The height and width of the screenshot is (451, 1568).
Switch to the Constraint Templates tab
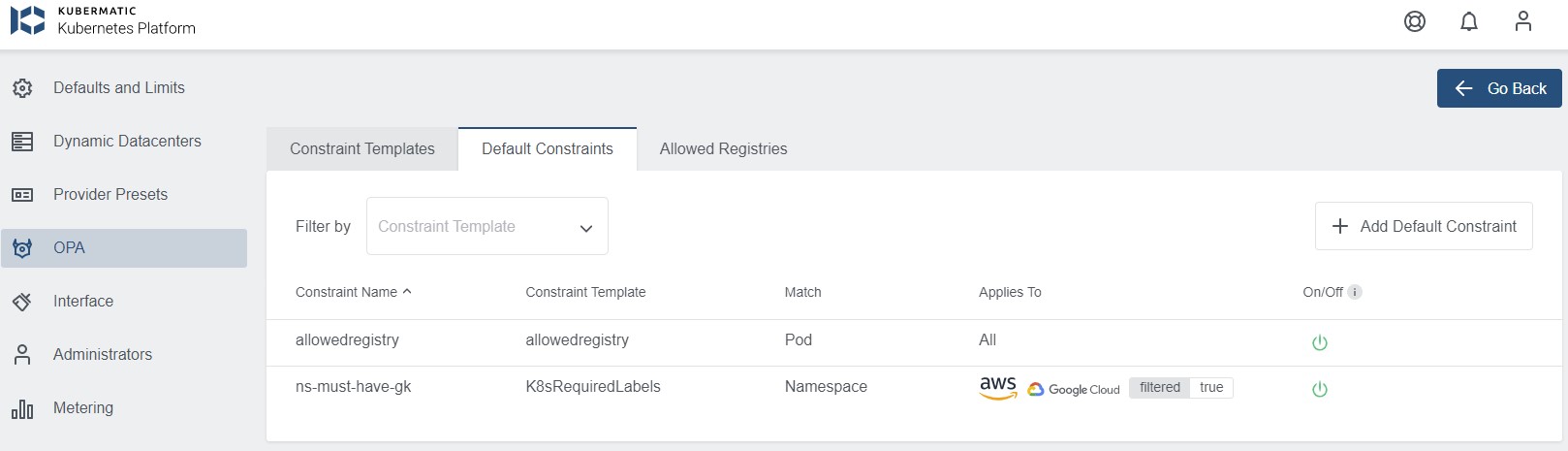click(362, 148)
